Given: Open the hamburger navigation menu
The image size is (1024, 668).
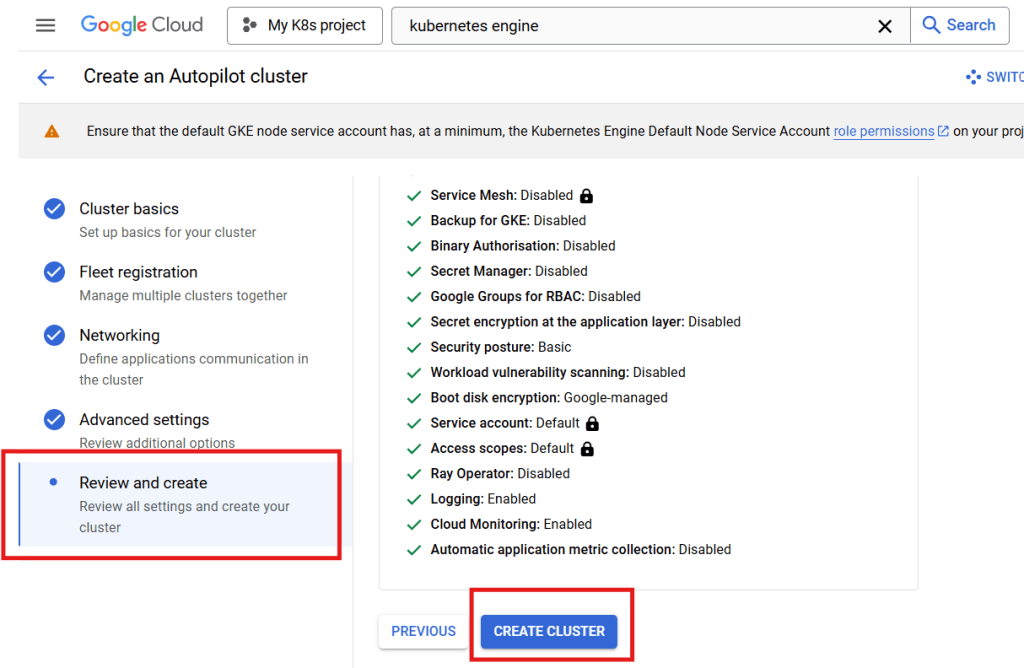Looking at the screenshot, I should point(45,25).
